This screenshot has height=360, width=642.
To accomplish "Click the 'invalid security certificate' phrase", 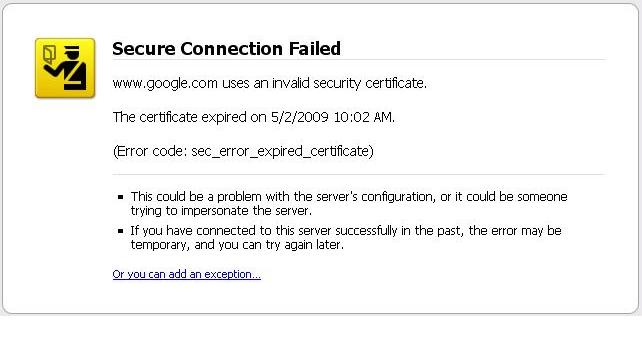I will click(348, 84).
